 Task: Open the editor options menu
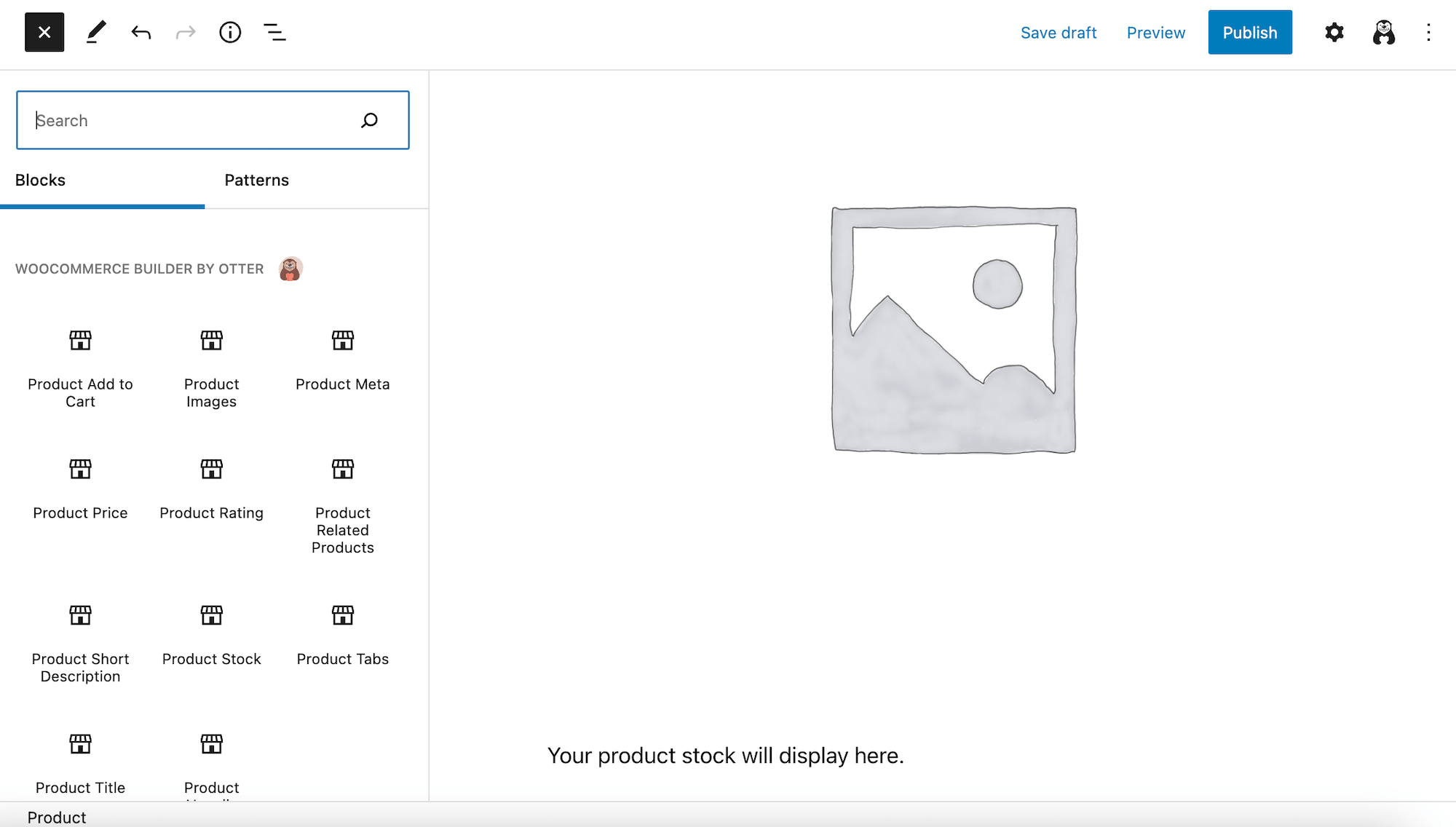[x=1429, y=32]
